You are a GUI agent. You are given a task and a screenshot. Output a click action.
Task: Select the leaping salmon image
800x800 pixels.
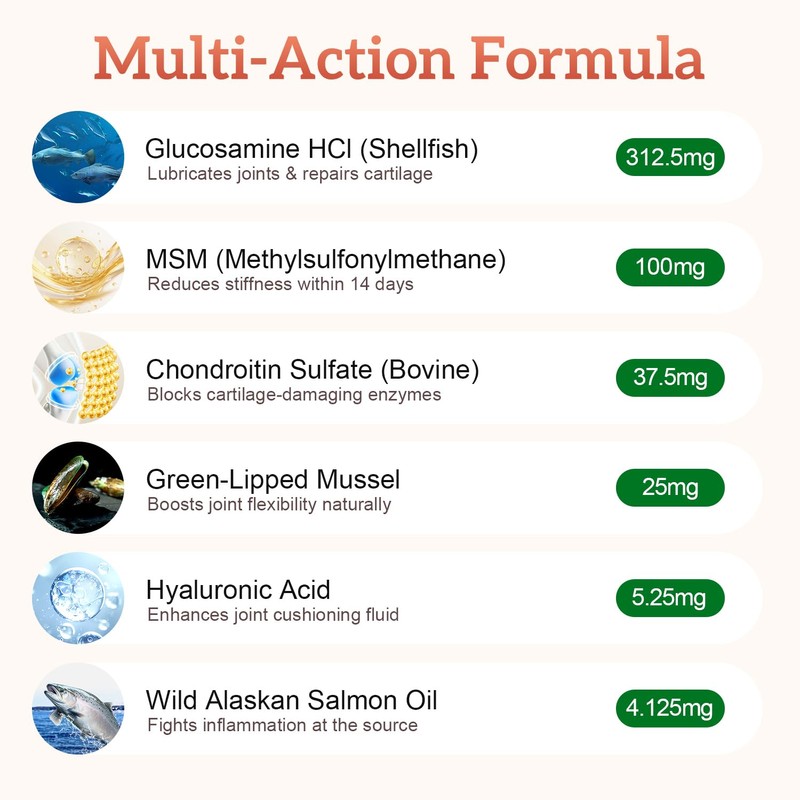(x=78, y=707)
